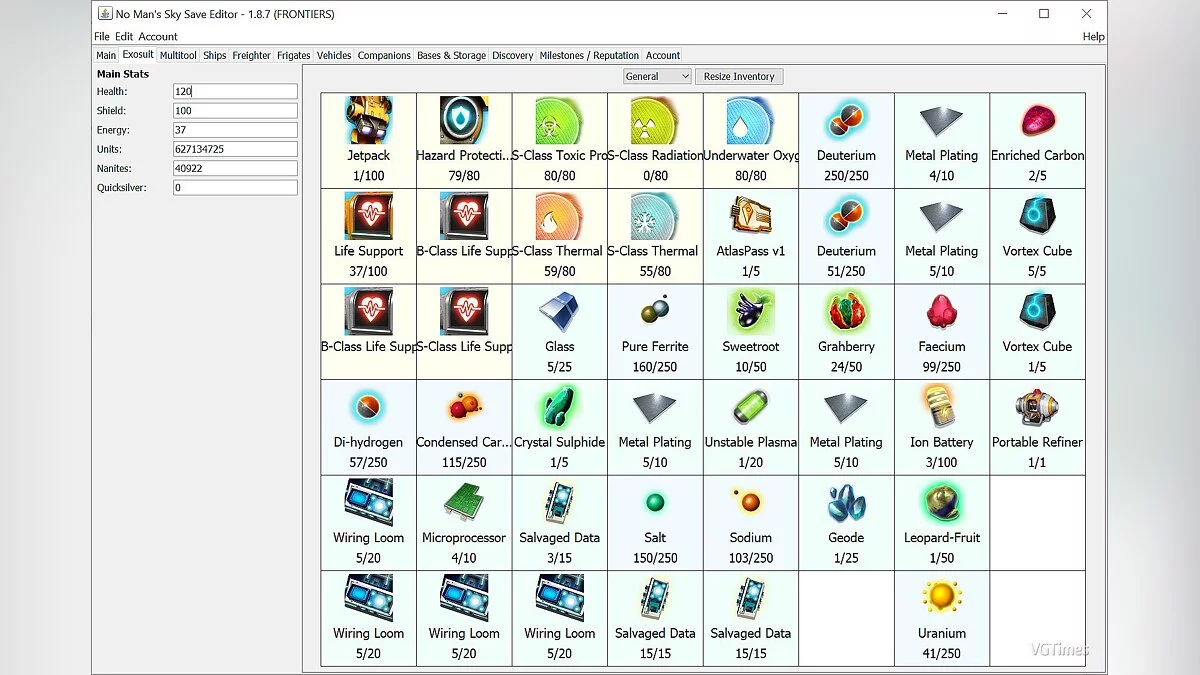1200x675 pixels.
Task: Click the Life Support 37/100 icon
Action: coord(368,216)
